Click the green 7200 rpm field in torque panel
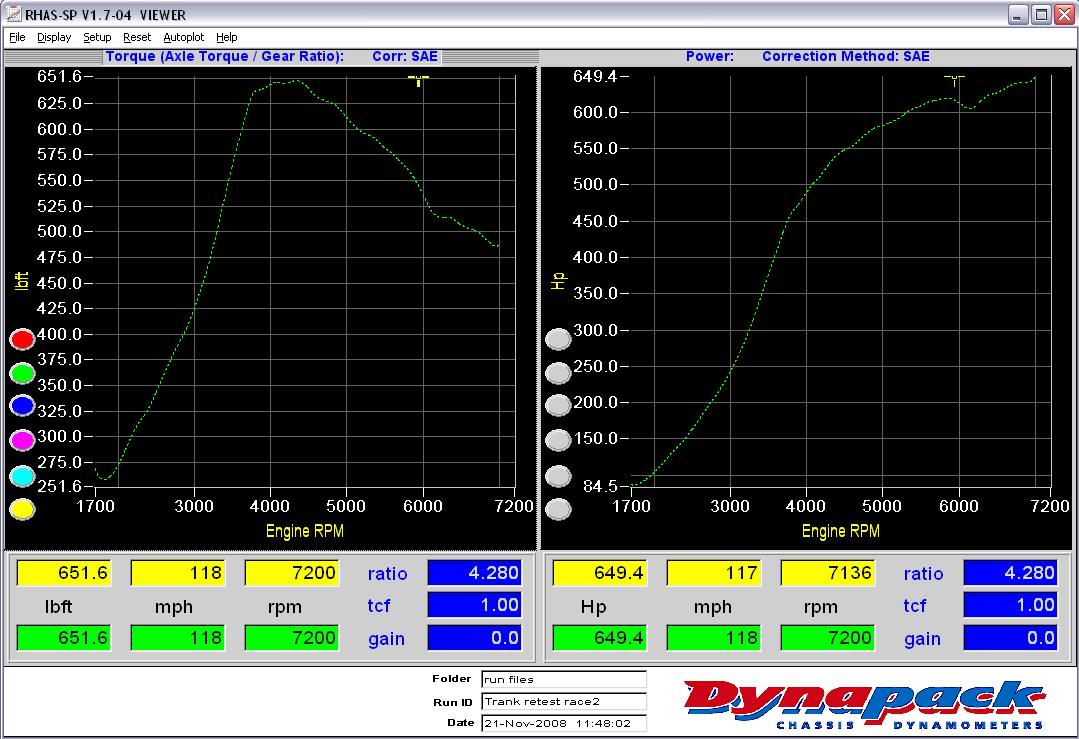The height and width of the screenshot is (739, 1079). (x=291, y=638)
